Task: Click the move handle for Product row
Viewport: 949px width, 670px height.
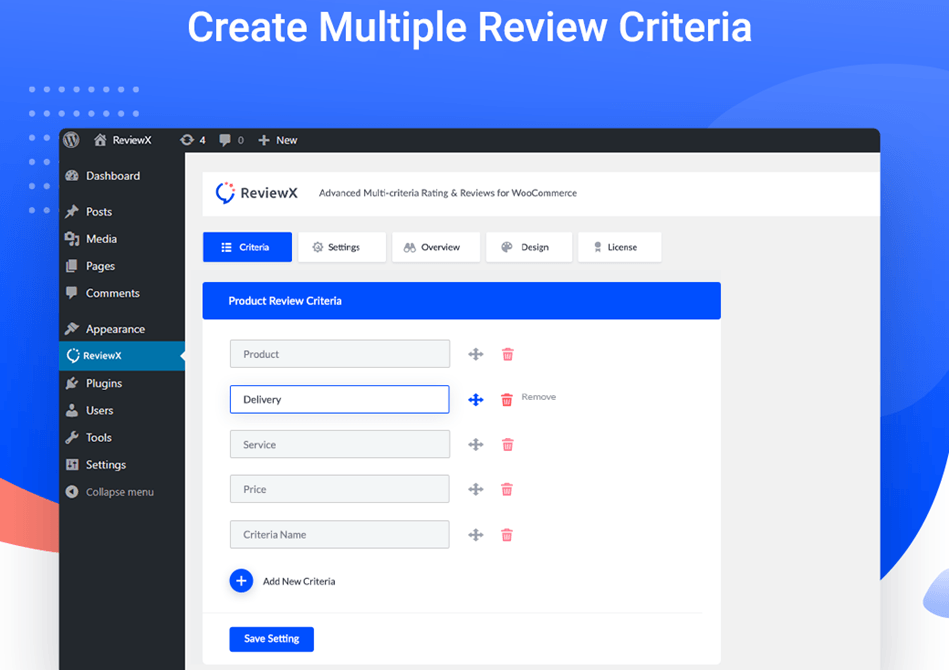Action: pos(476,354)
